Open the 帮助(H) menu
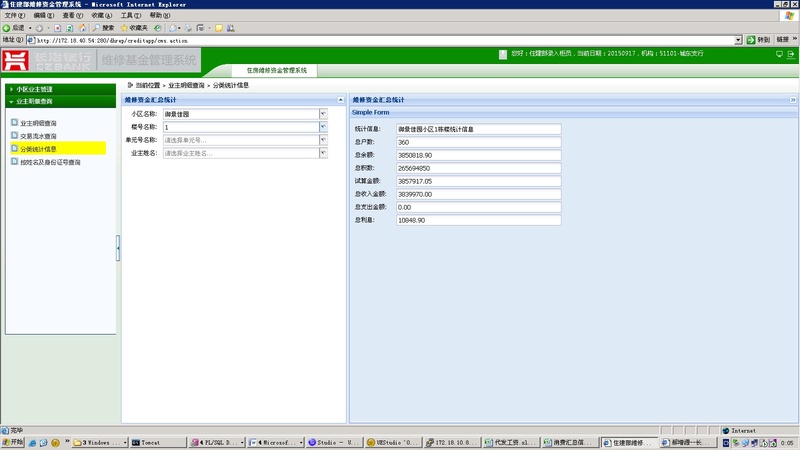The width and height of the screenshot is (800, 450). tap(160, 15)
